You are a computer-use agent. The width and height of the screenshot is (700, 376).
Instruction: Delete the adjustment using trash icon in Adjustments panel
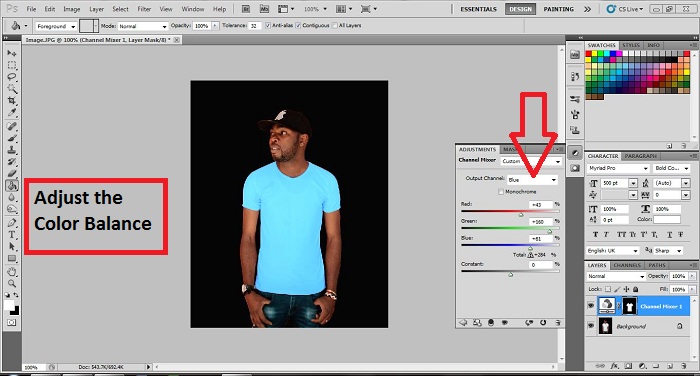pyautogui.click(x=558, y=322)
